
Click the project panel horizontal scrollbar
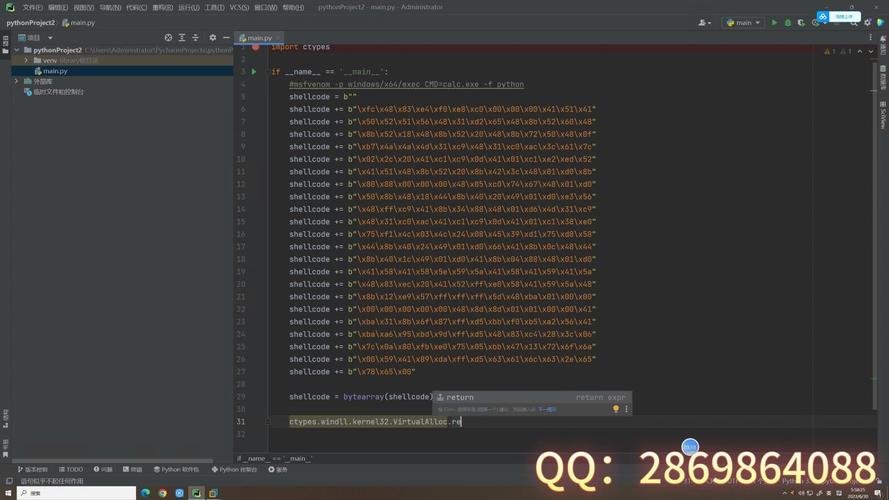(x=112, y=460)
